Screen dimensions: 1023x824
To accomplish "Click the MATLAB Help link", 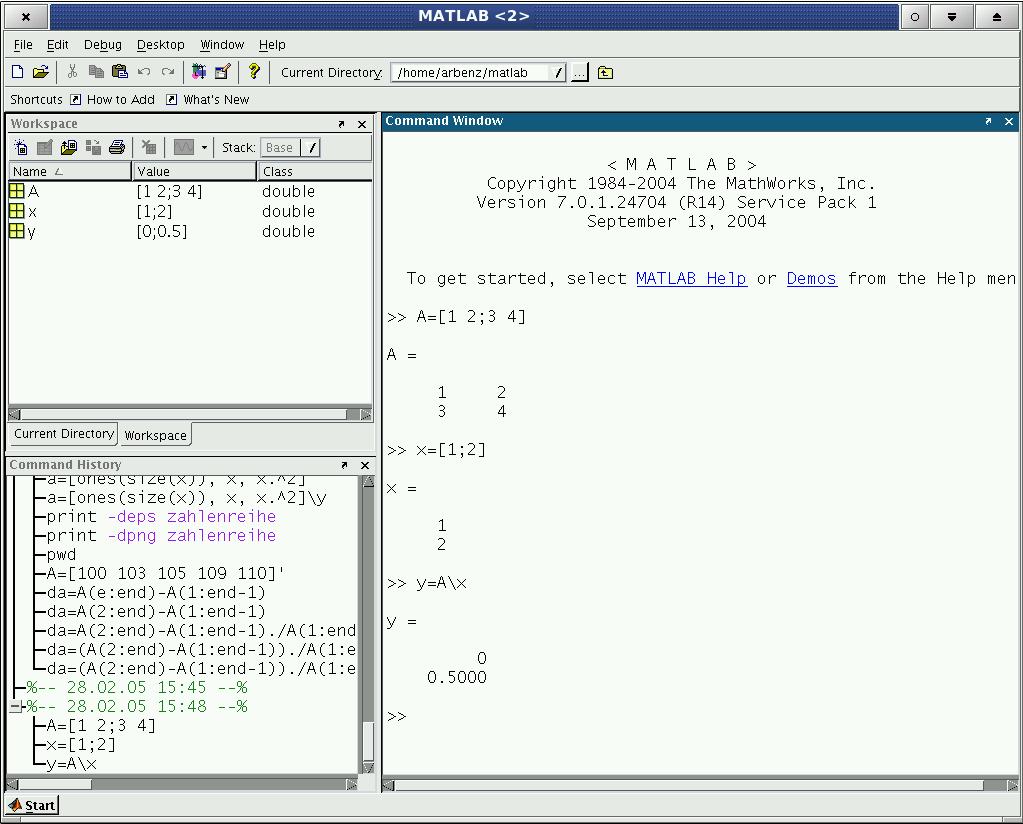I will [691, 279].
